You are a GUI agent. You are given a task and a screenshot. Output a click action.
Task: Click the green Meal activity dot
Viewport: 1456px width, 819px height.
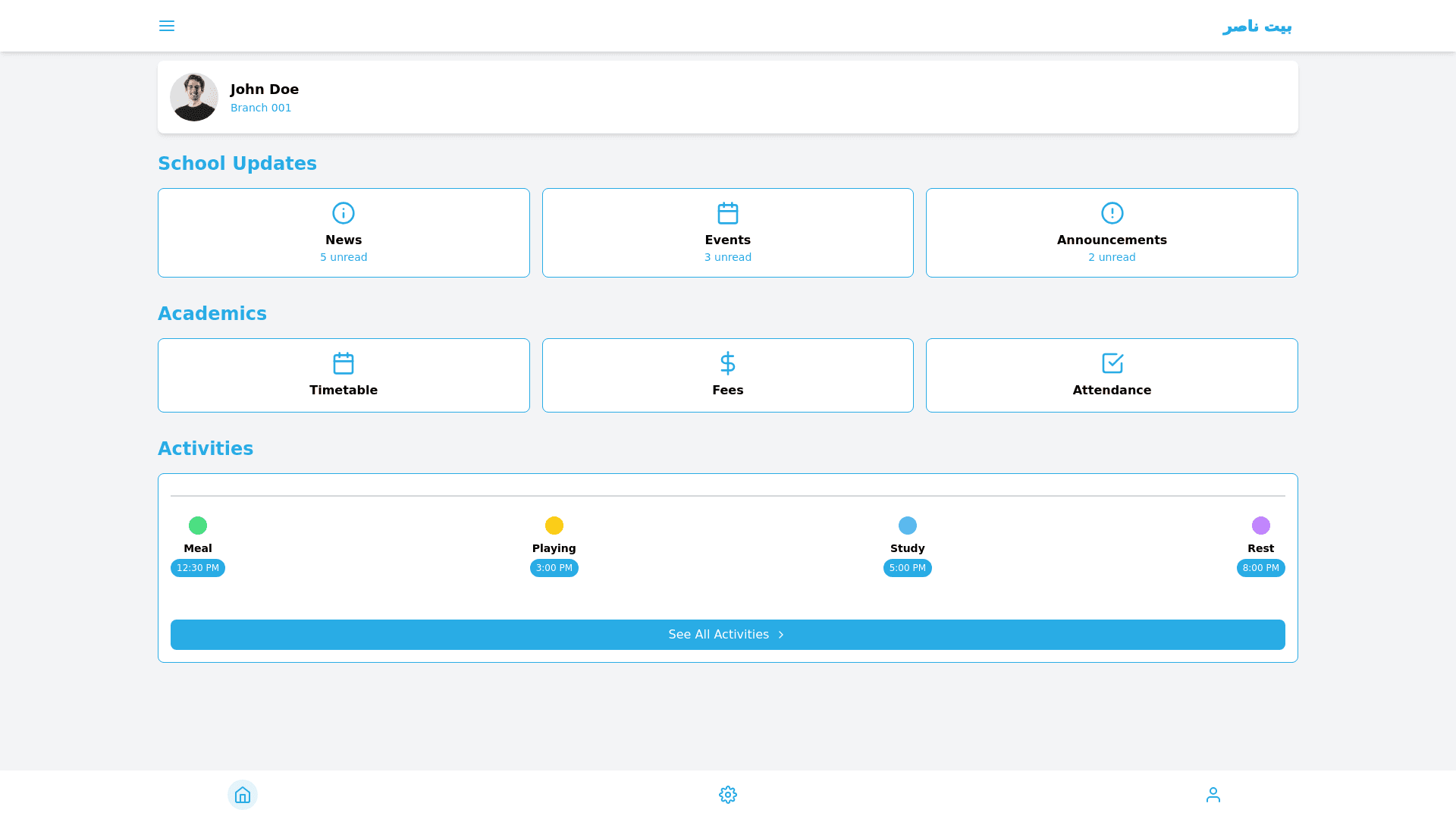[x=198, y=526]
